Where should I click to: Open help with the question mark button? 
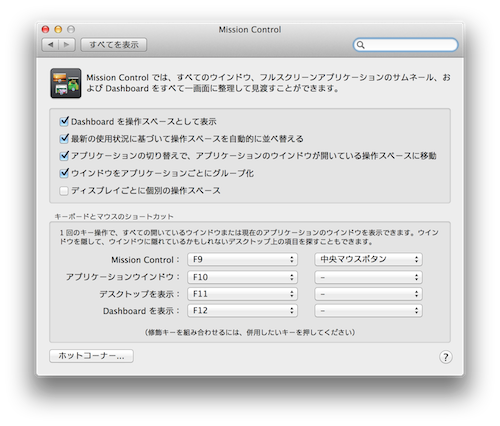446,357
